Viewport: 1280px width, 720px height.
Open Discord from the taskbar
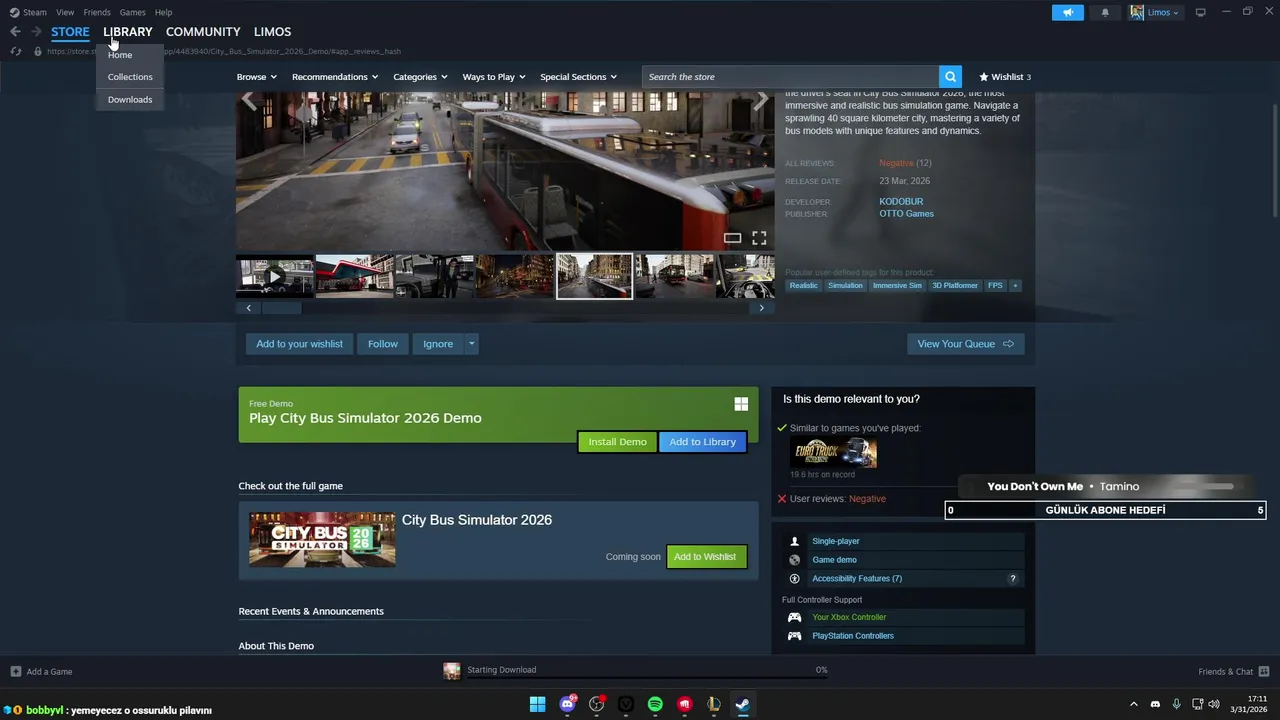pos(567,704)
